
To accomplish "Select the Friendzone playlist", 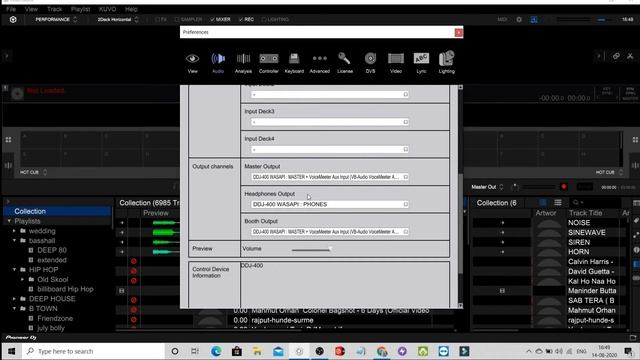I will tap(55, 318).
